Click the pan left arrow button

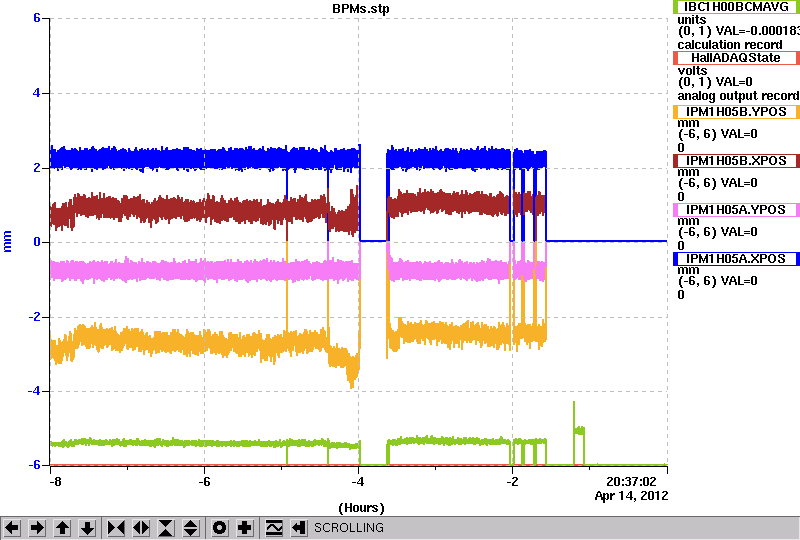point(12,528)
